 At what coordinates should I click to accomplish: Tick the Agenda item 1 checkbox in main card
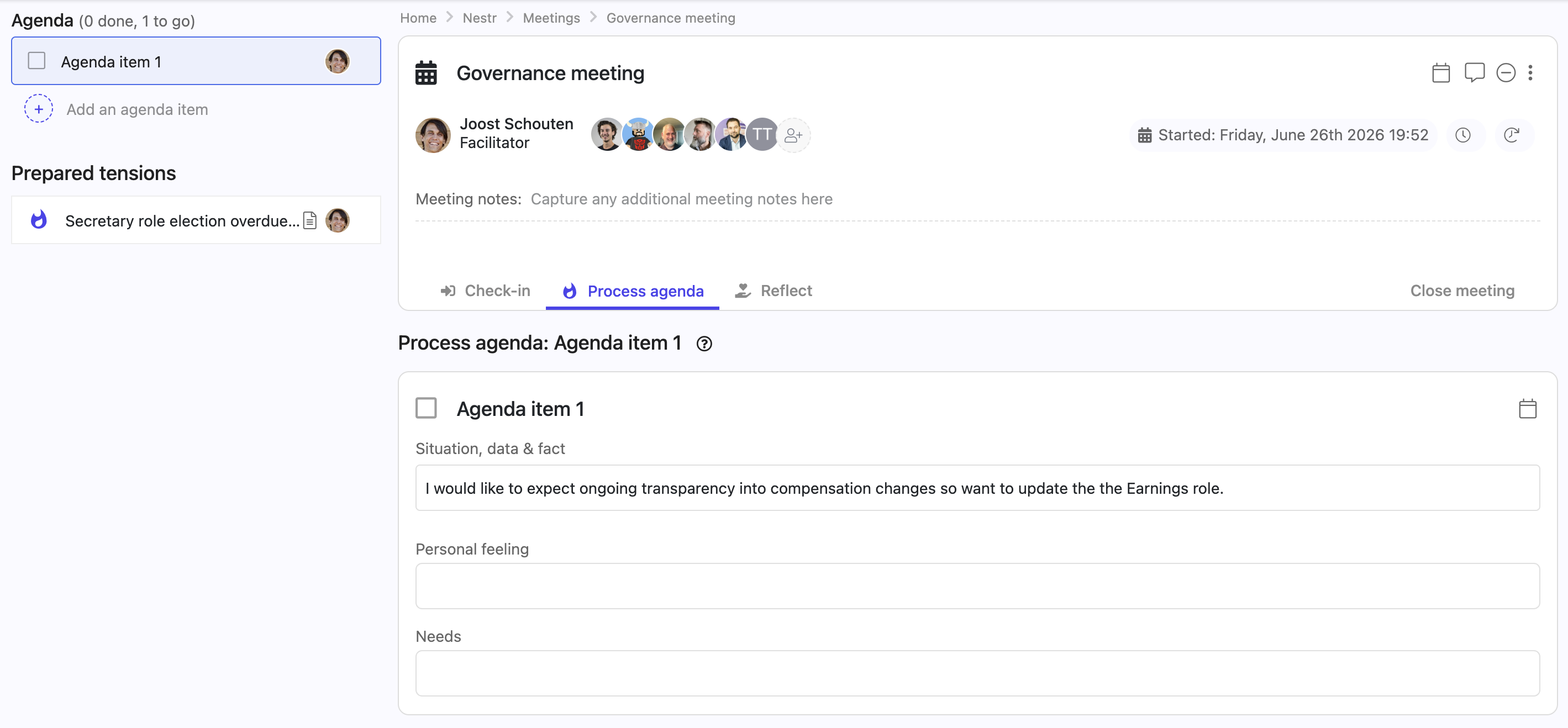tap(426, 408)
